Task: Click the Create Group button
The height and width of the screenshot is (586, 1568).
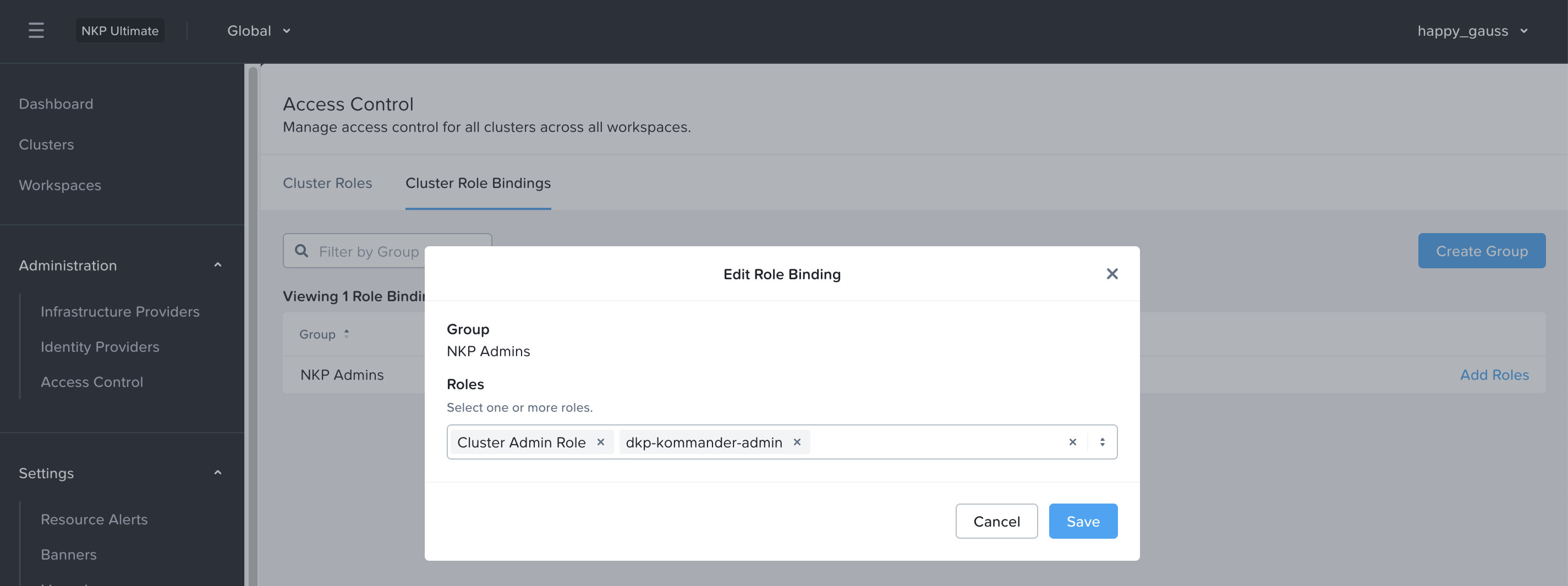Action: click(1481, 251)
